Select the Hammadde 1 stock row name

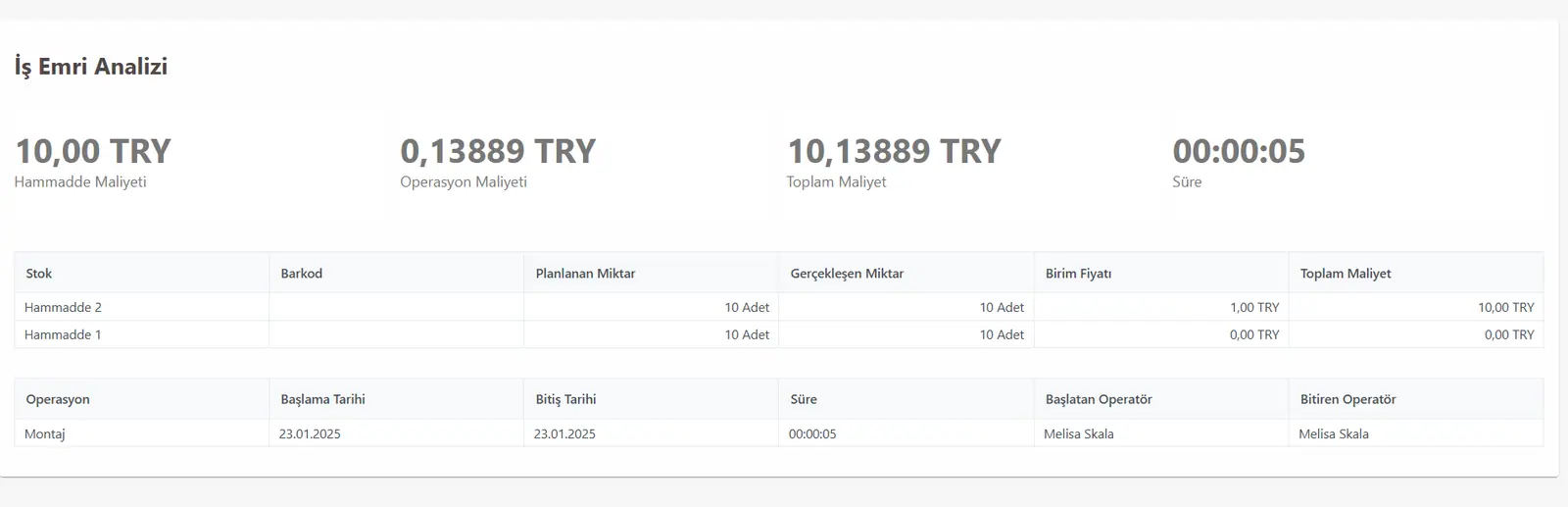point(63,334)
